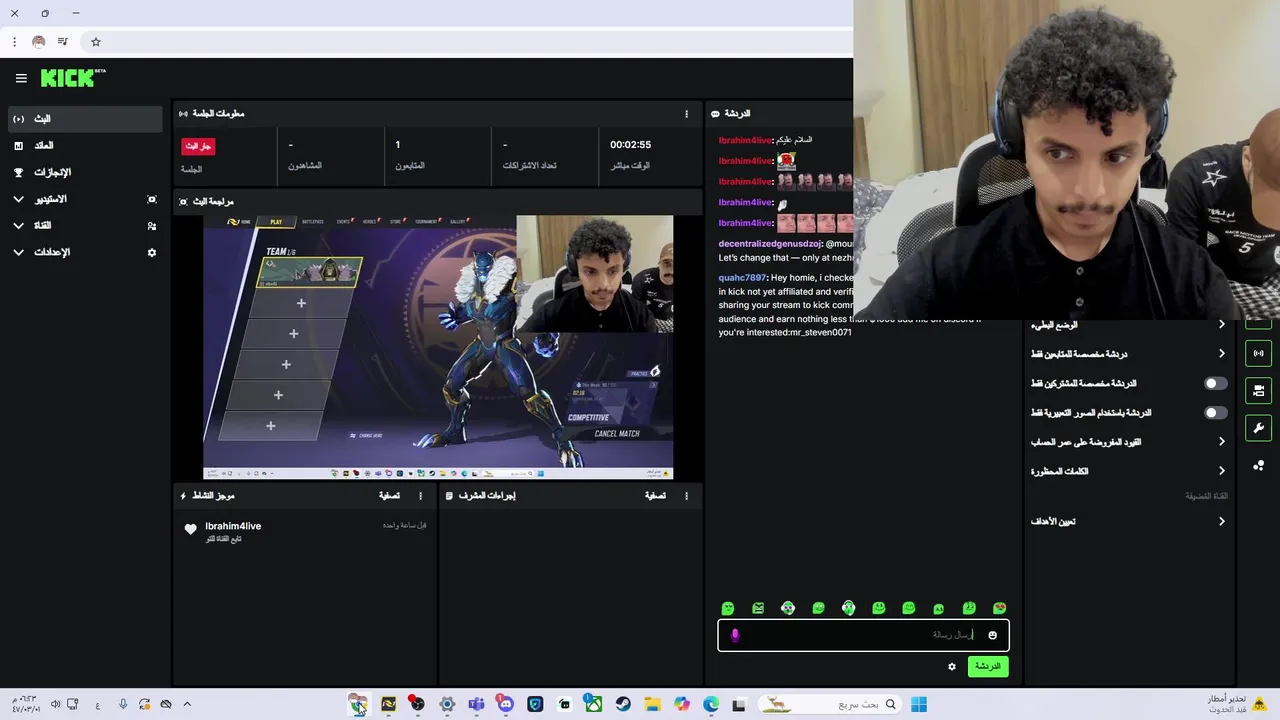
Task: Open Steam from the taskbar
Action: (x=623, y=705)
